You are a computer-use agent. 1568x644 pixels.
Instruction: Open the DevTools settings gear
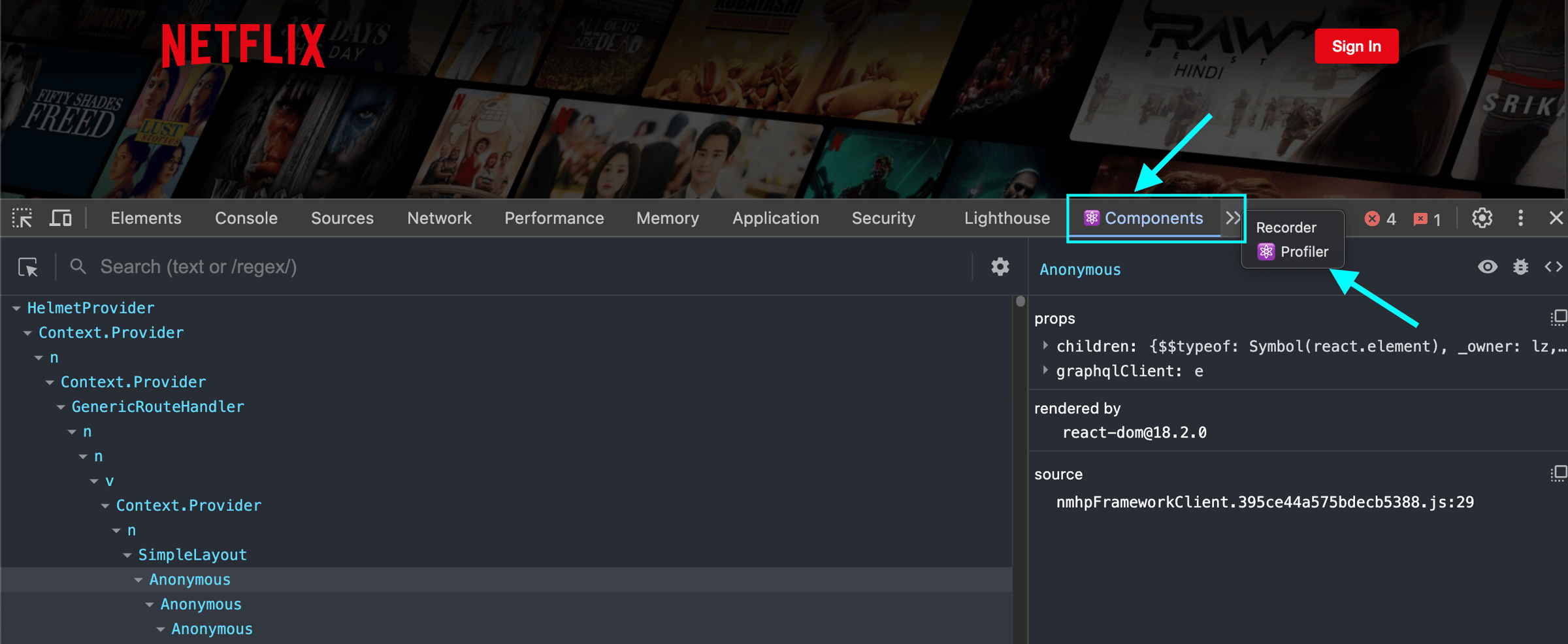1482,218
